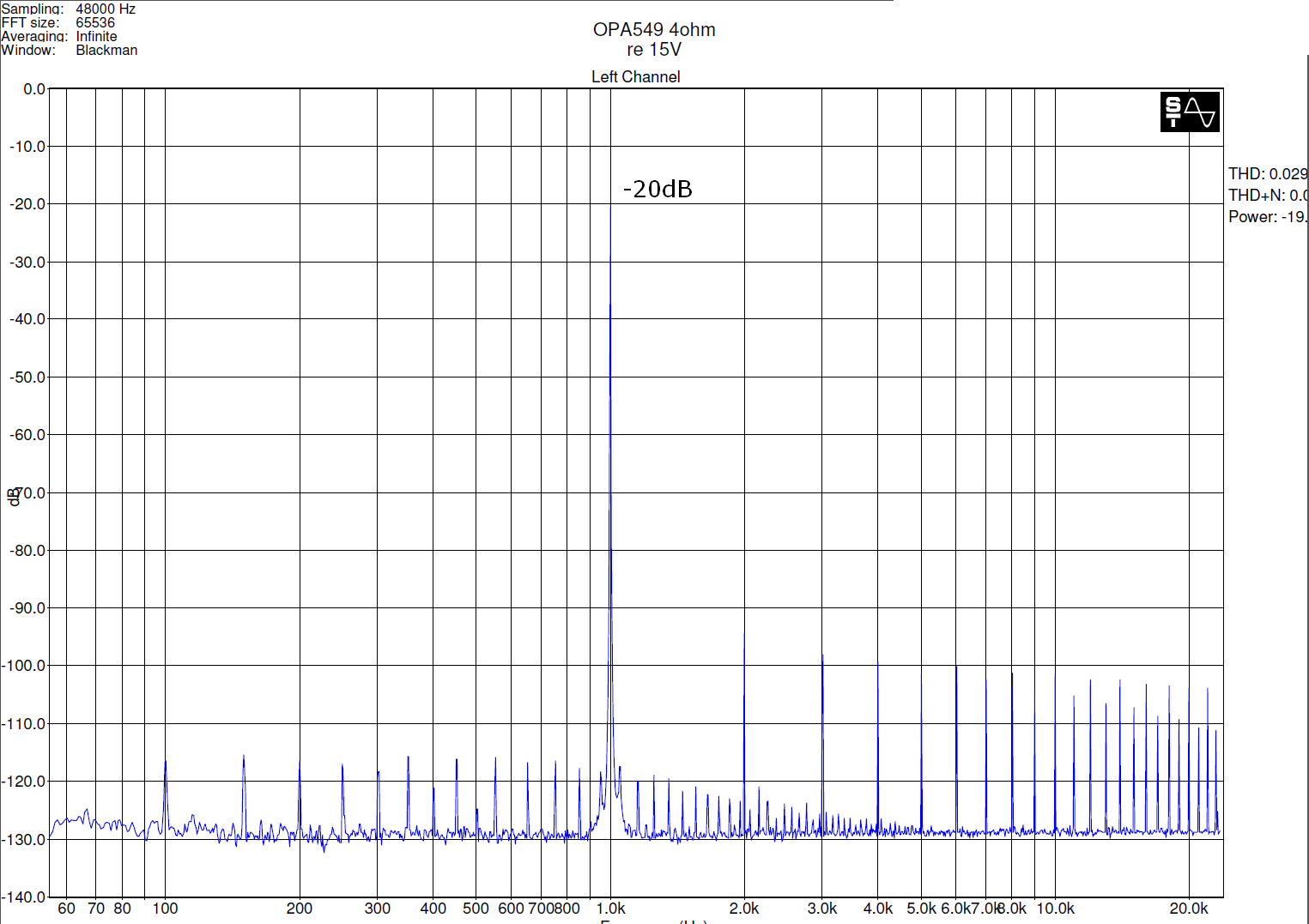The image size is (1309, 924).
Task: Click the '400' x-axis frequency label
Action: click(x=433, y=909)
